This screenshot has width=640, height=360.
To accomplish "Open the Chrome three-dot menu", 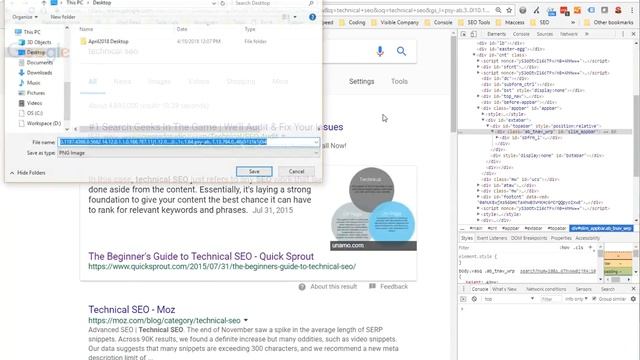I will (x=632, y=10).
